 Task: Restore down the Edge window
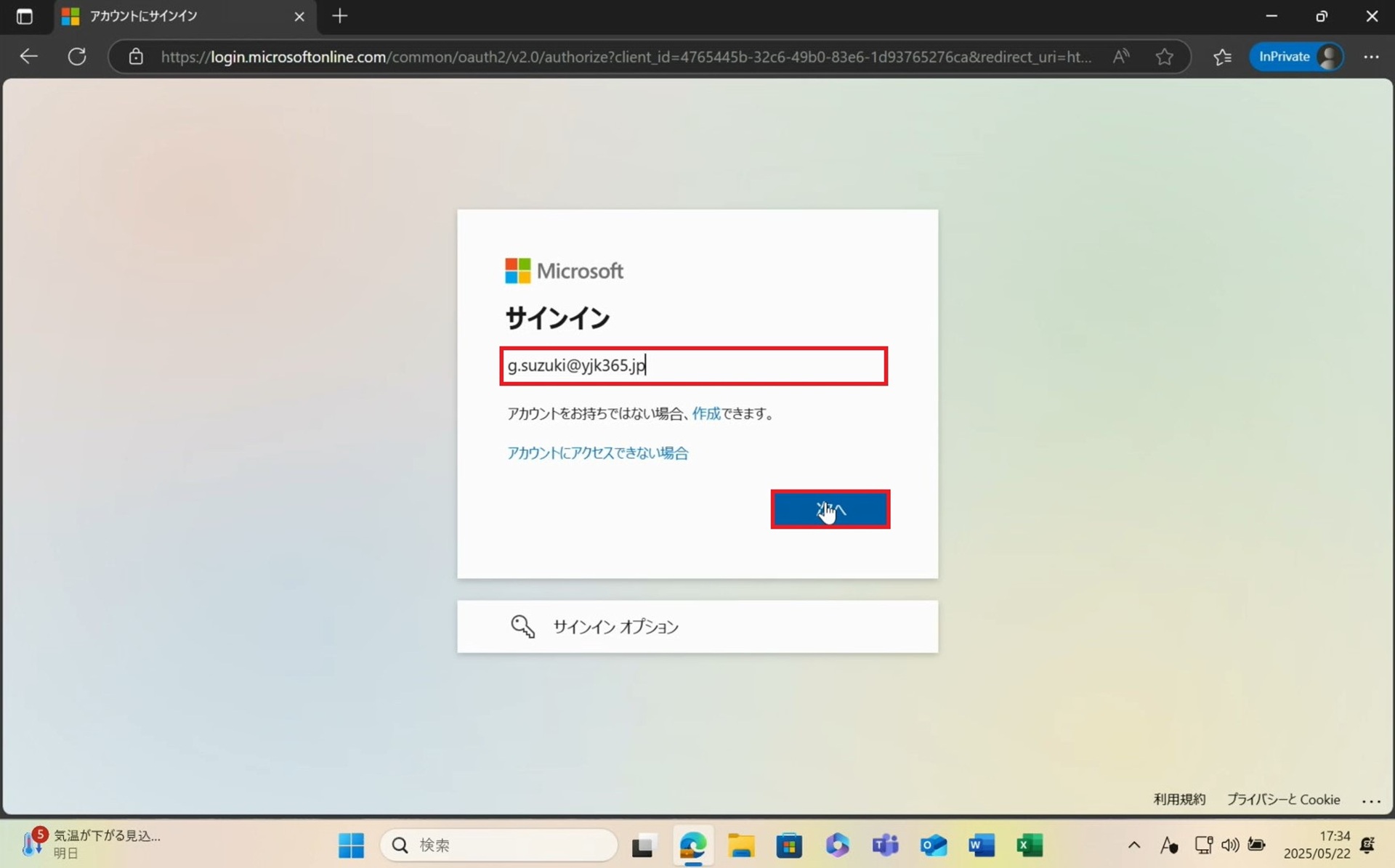[x=1322, y=16]
